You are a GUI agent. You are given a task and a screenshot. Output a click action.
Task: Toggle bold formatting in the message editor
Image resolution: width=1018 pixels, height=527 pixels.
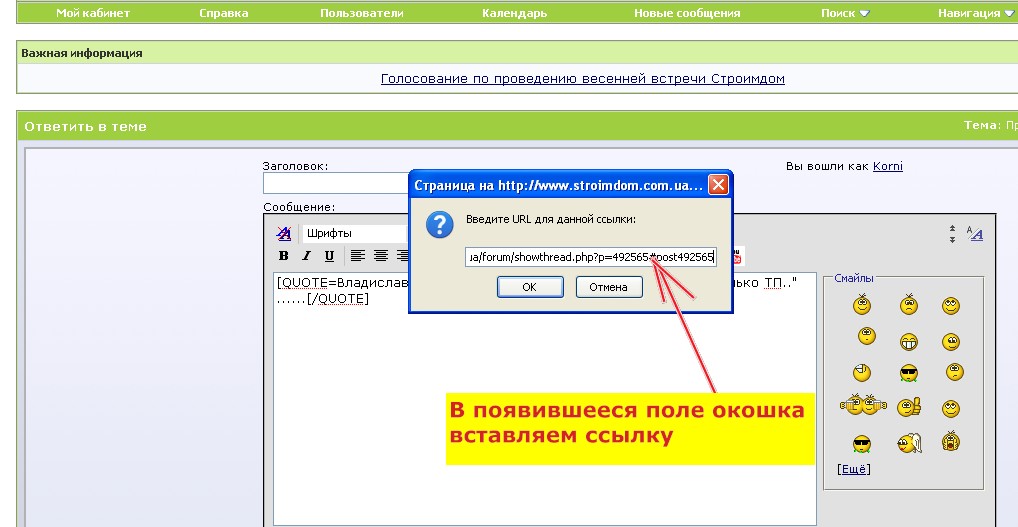click(x=283, y=256)
